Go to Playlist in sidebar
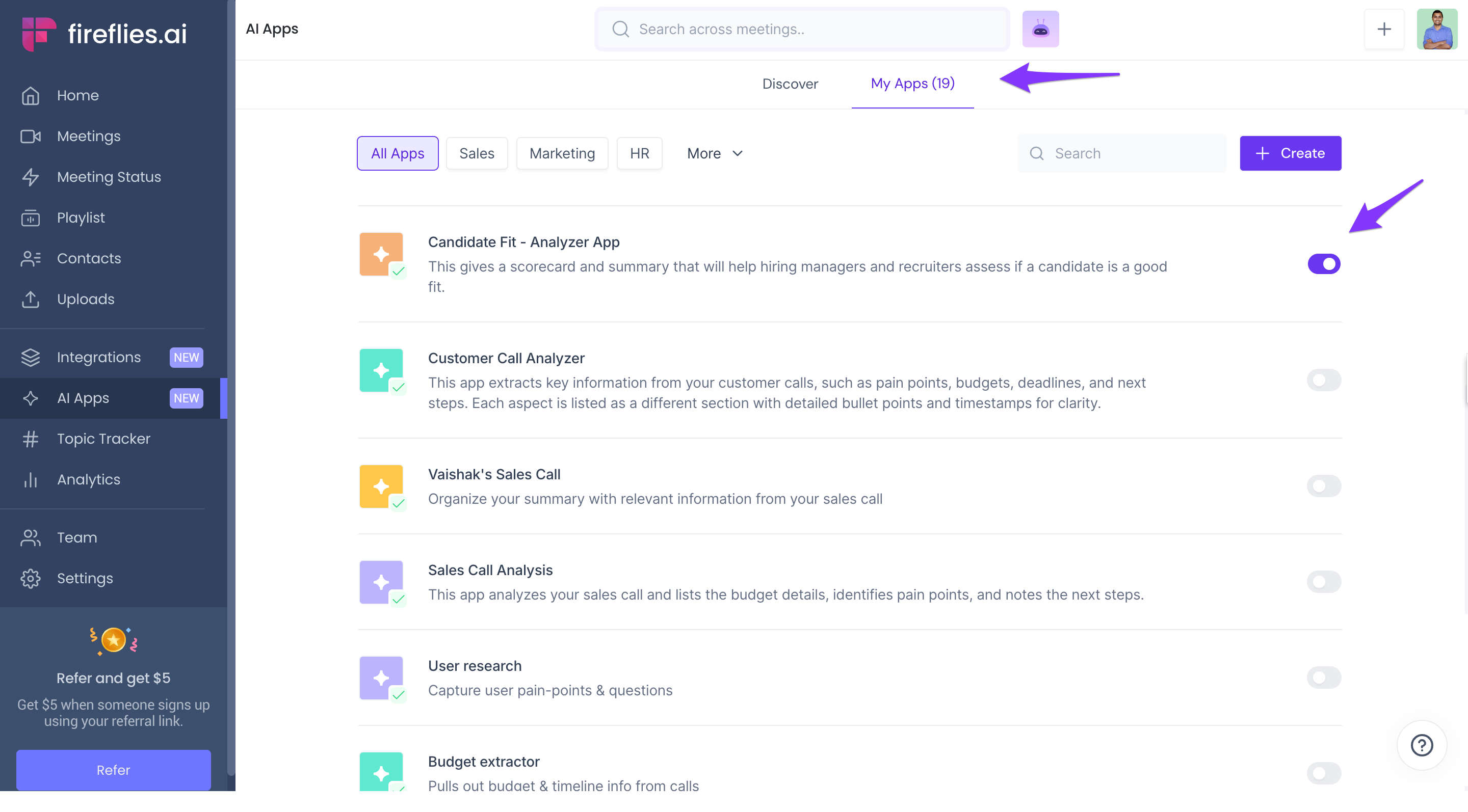This screenshot has height=812, width=1468. (x=81, y=218)
